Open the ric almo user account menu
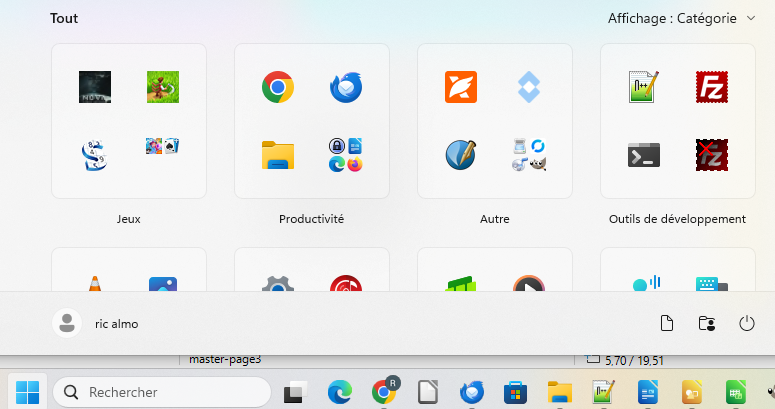Image resolution: width=775 pixels, height=409 pixels. coord(95,323)
